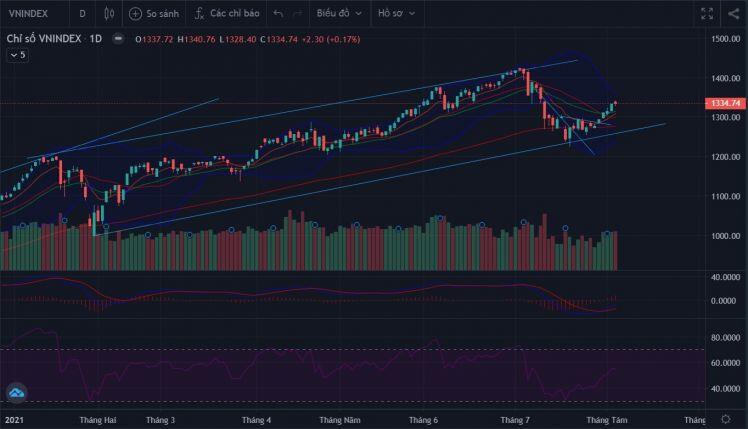Viewport: 748px width, 429px height.
Task: Click the 1400.00 price axis label
Action: [x=726, y=78]
